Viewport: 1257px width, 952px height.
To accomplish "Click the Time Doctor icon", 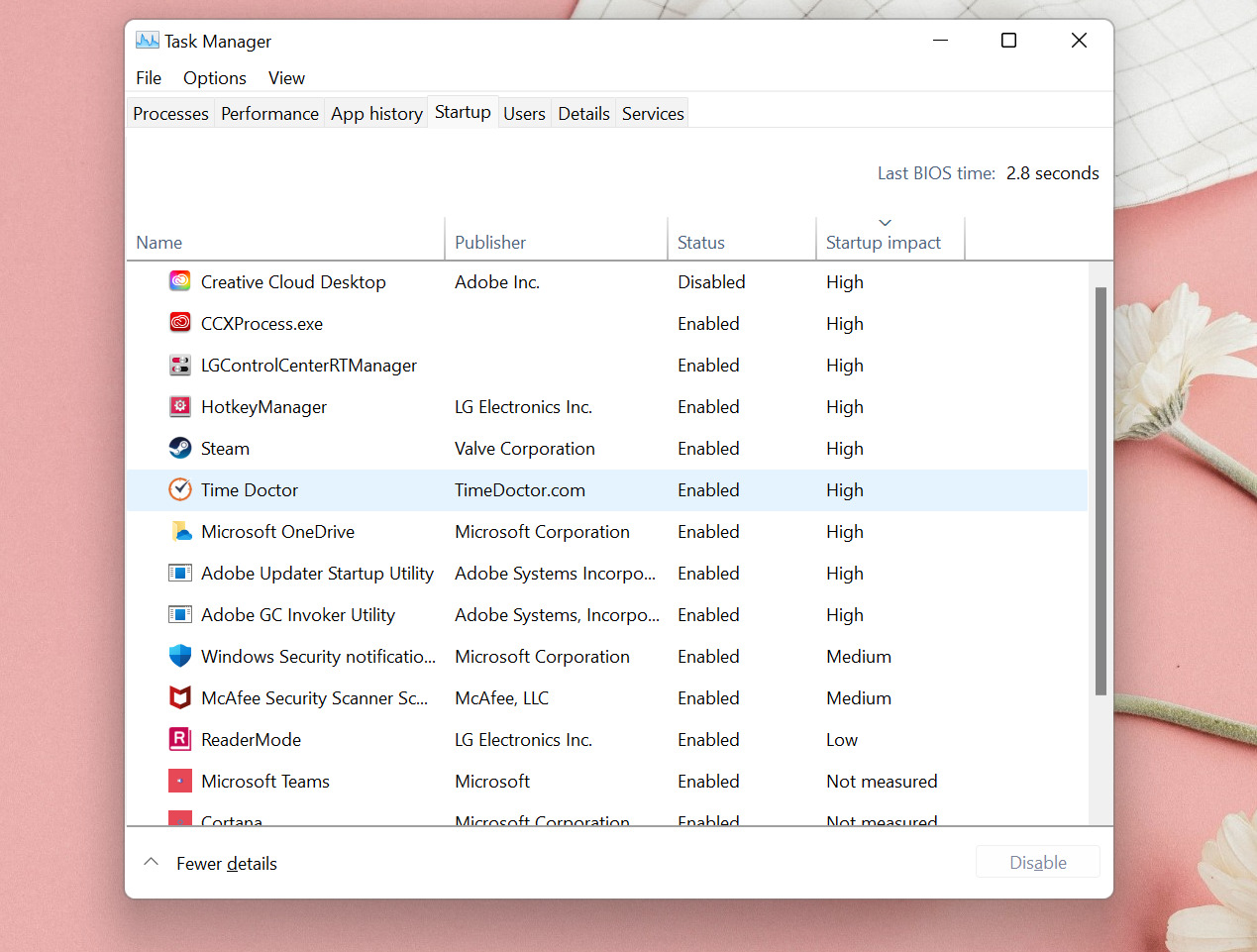I will pos(179,489).
